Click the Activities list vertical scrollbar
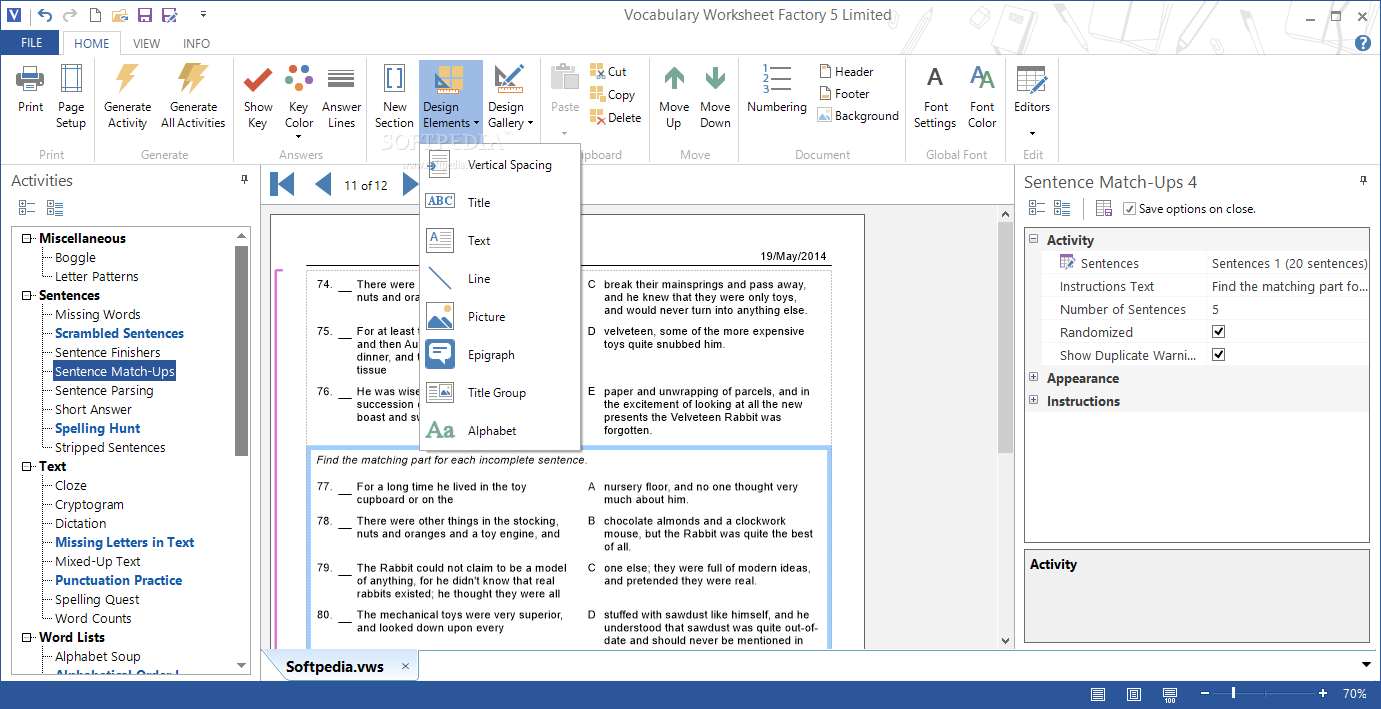 pyautogui.click(x=241, y=350)
